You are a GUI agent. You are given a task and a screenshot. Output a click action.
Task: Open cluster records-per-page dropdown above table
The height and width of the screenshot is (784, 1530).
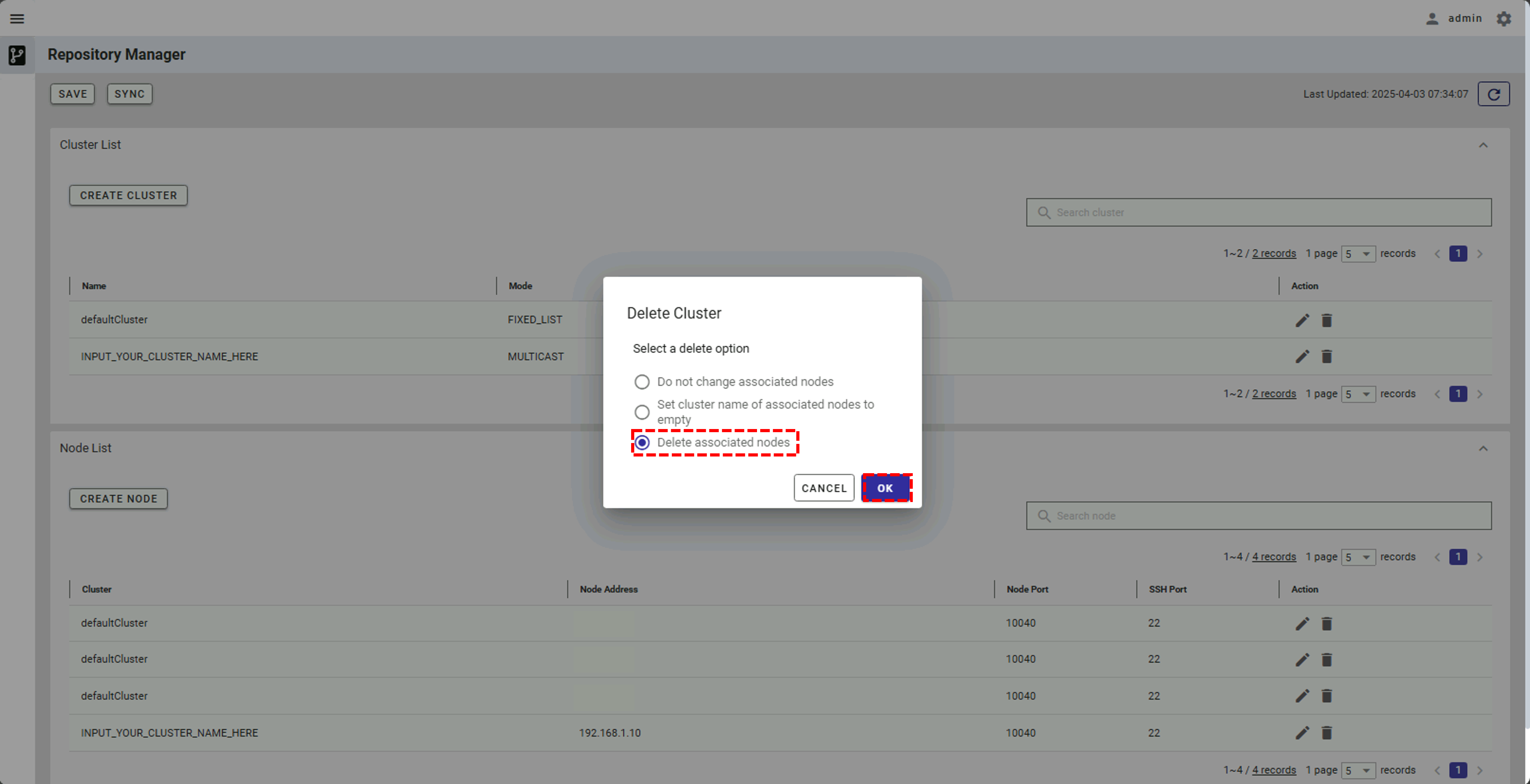[x=1358, y=253]
